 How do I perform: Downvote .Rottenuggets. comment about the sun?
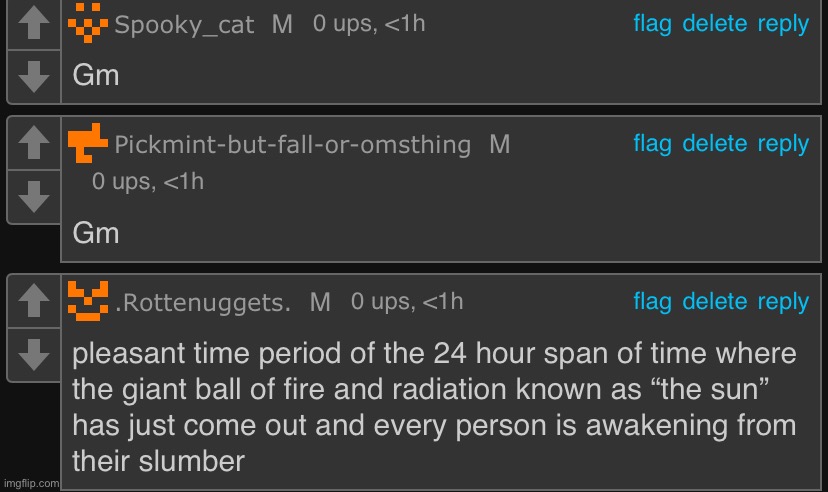click(34, 353)
